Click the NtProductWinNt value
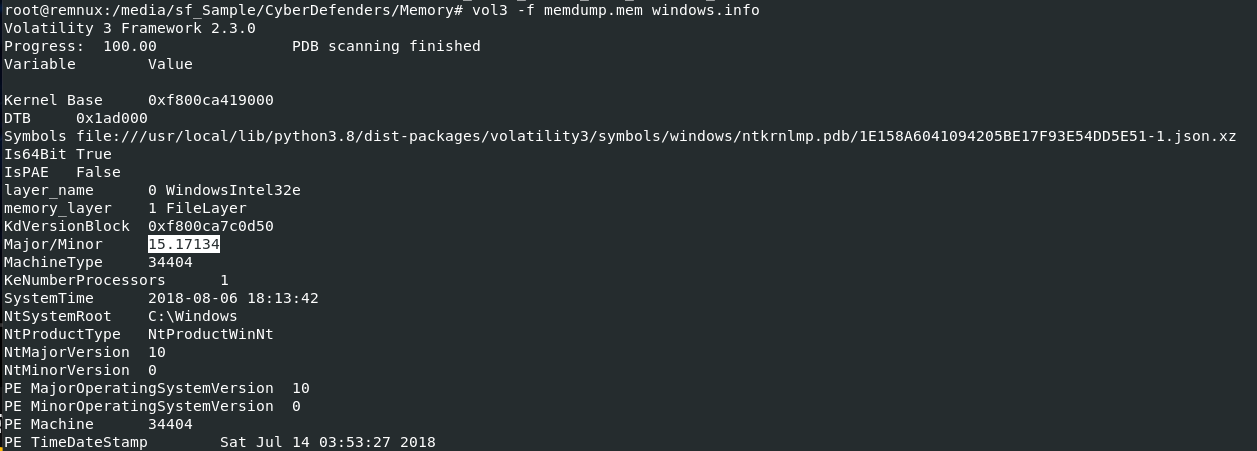The height and width of the screenshot is (451, 1257). pyautogui.click(x=210, y=334)
